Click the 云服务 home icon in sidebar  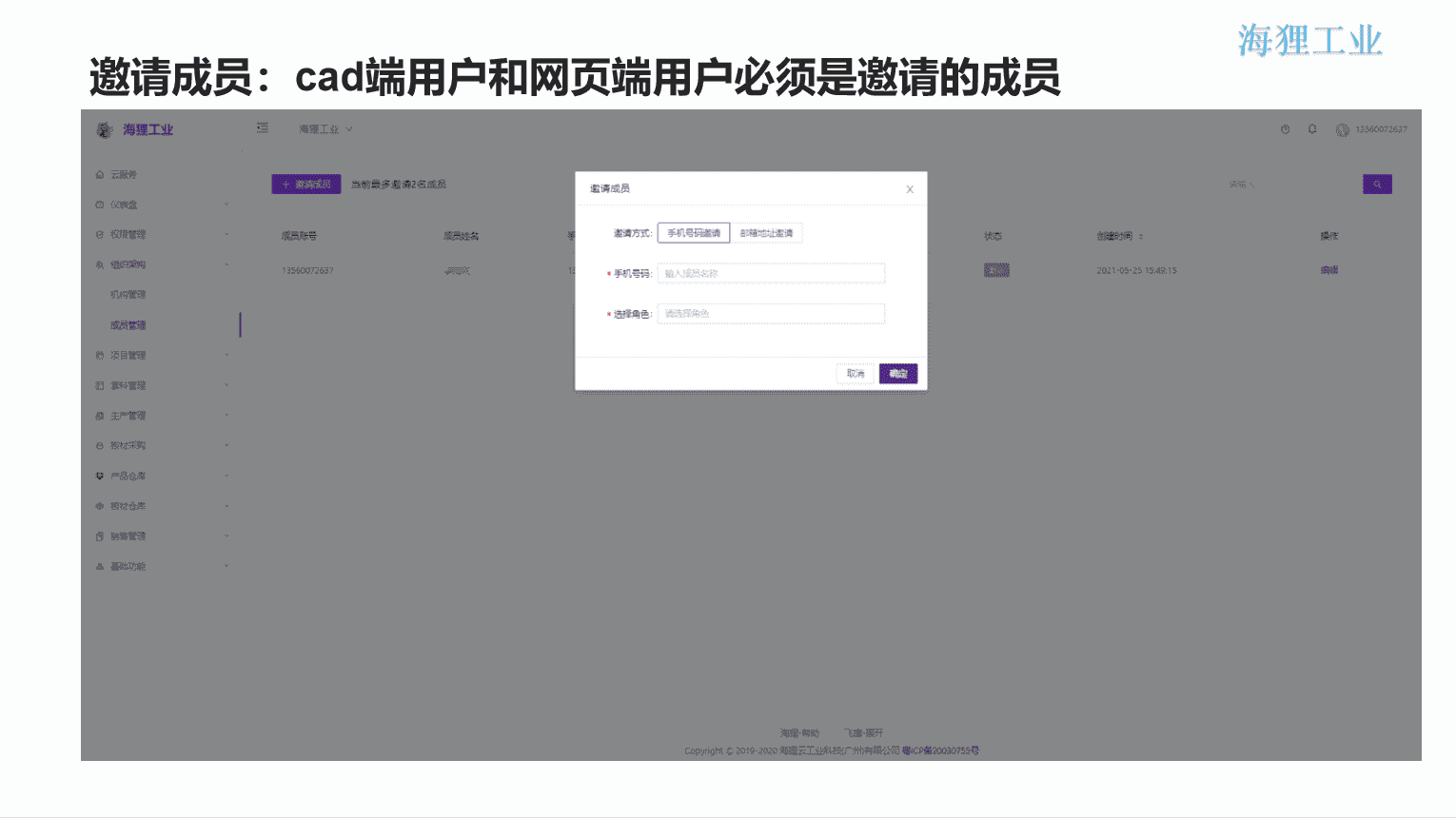[x=100, y=175]
